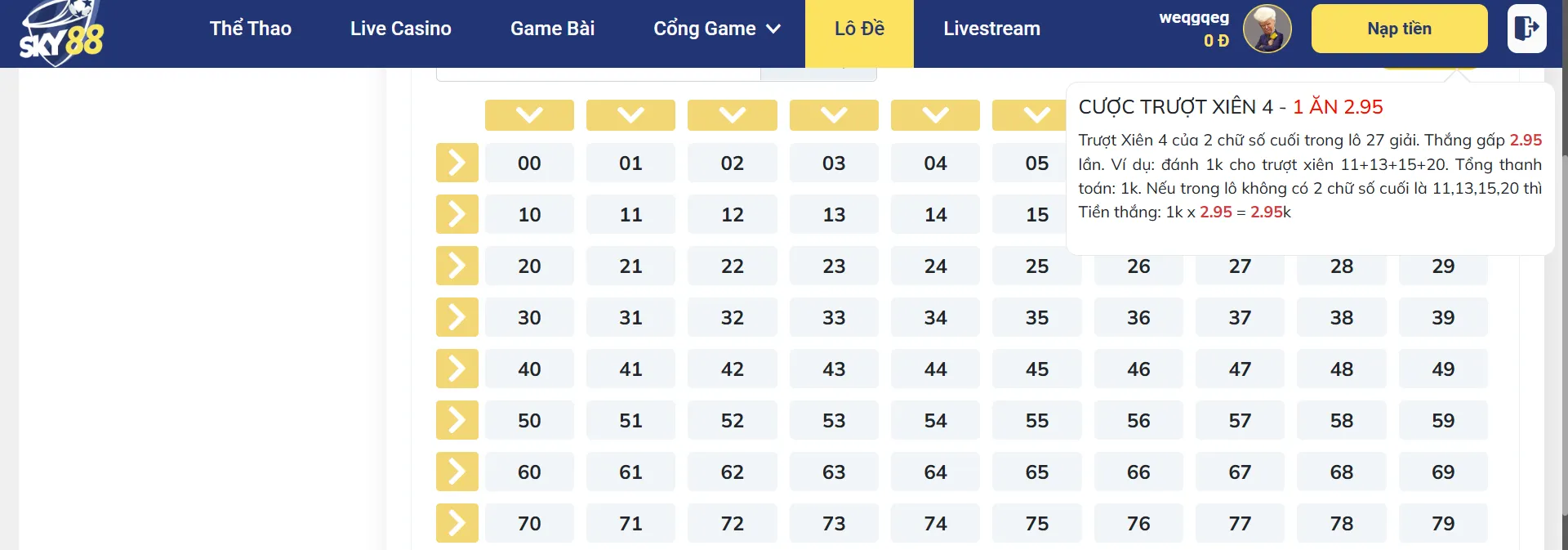
Task: Select the entire row starting with 60
Action: click(x=457, y=472)
